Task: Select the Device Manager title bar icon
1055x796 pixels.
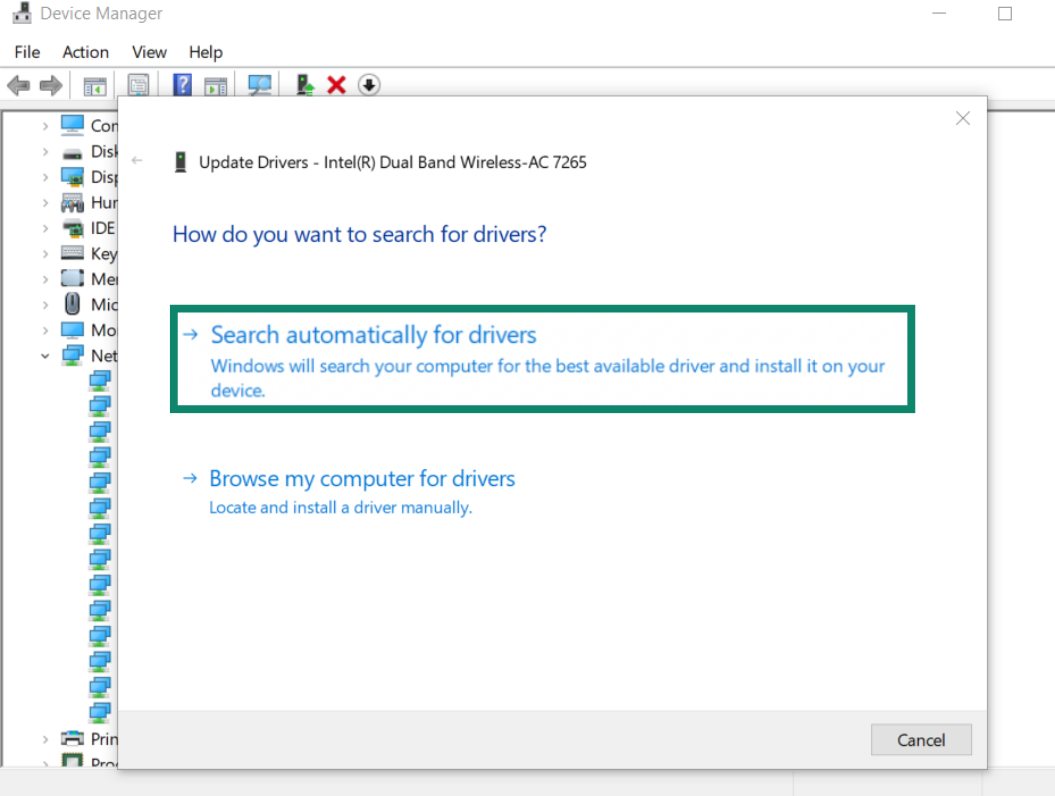Action: [x=21, y=13]
